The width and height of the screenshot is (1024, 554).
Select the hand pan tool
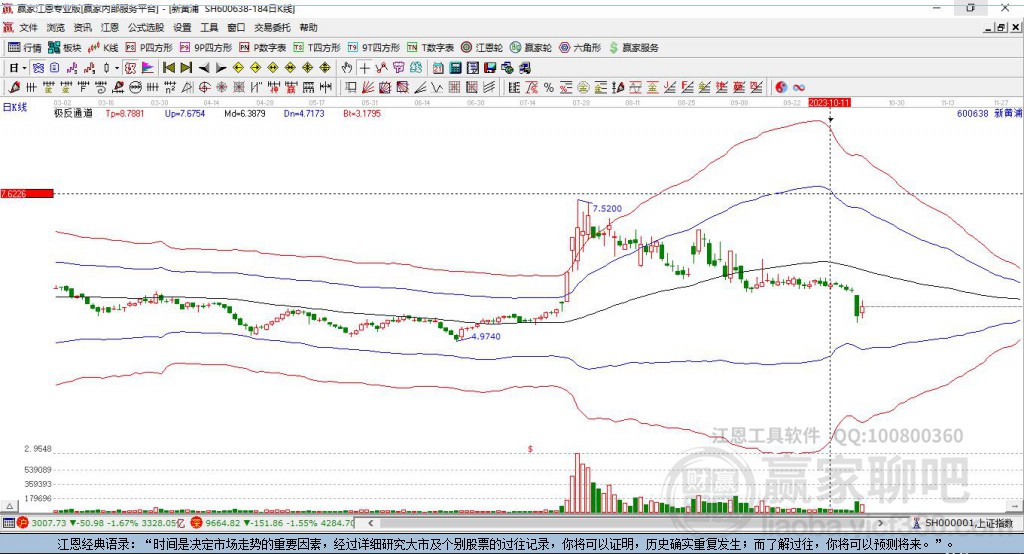tap(347, 68)
